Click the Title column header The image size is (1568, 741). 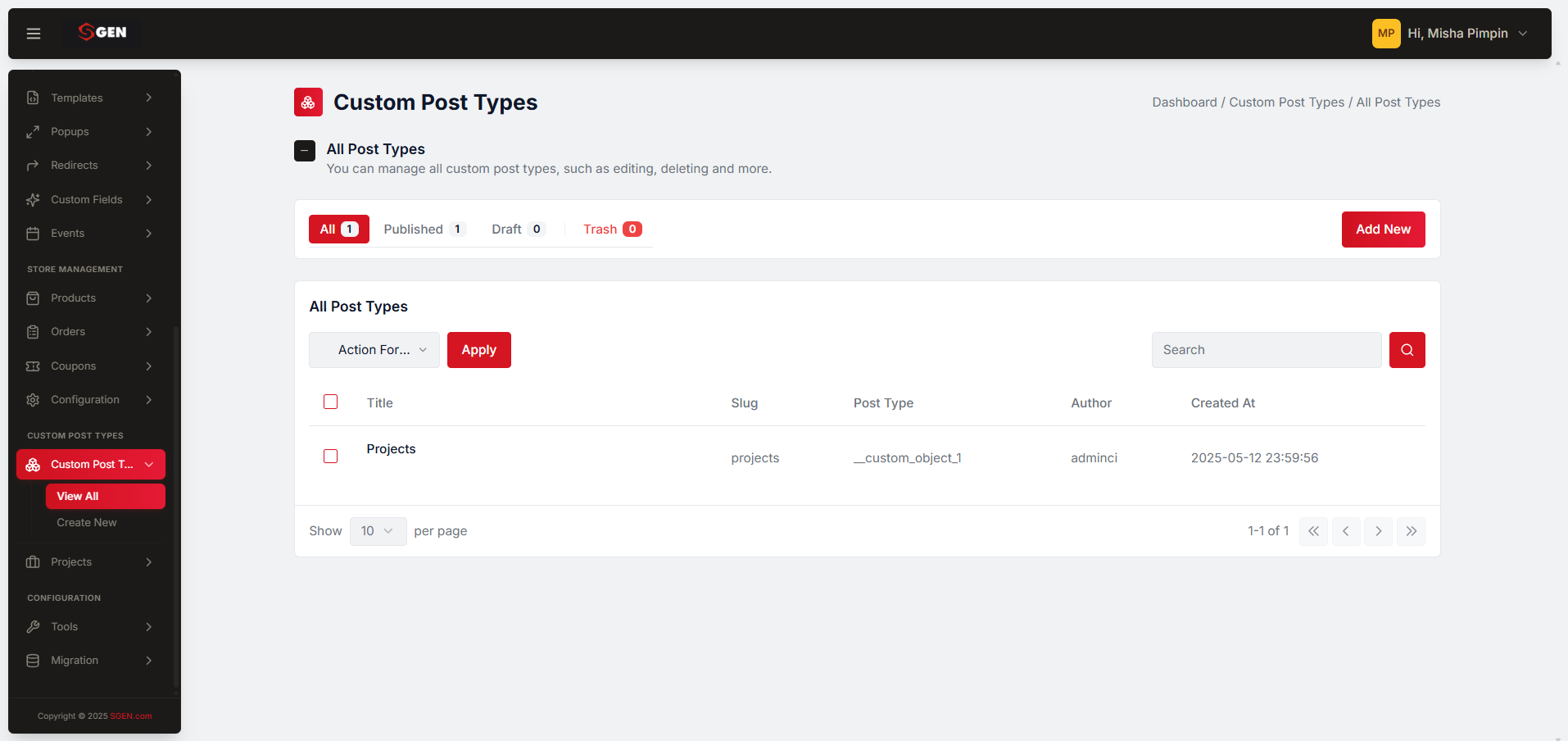(x=379, y=403)
